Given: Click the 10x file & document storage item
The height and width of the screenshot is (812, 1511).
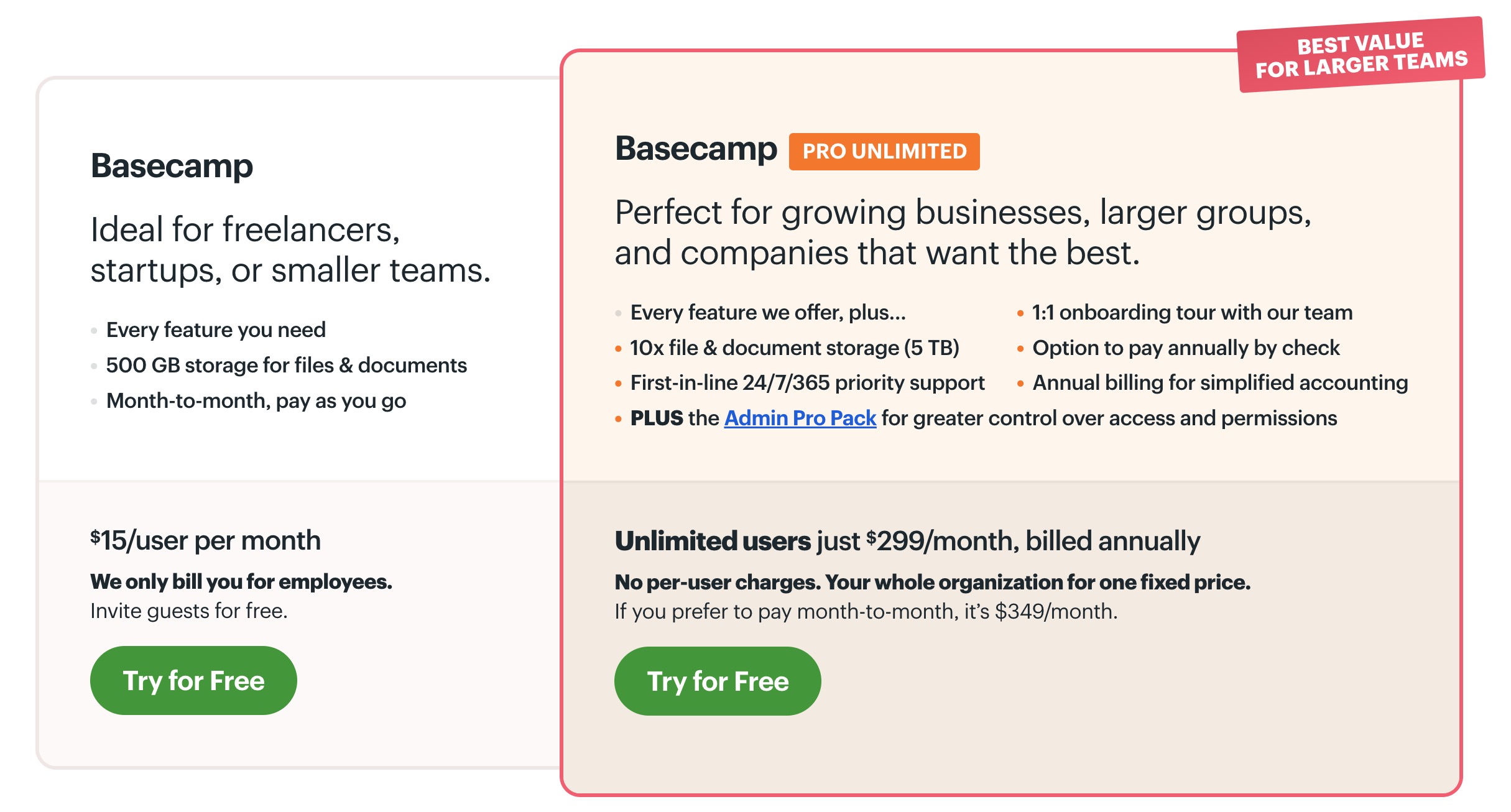Looking at the screenshot, I should pyautogui.click(x=794, y=348).
